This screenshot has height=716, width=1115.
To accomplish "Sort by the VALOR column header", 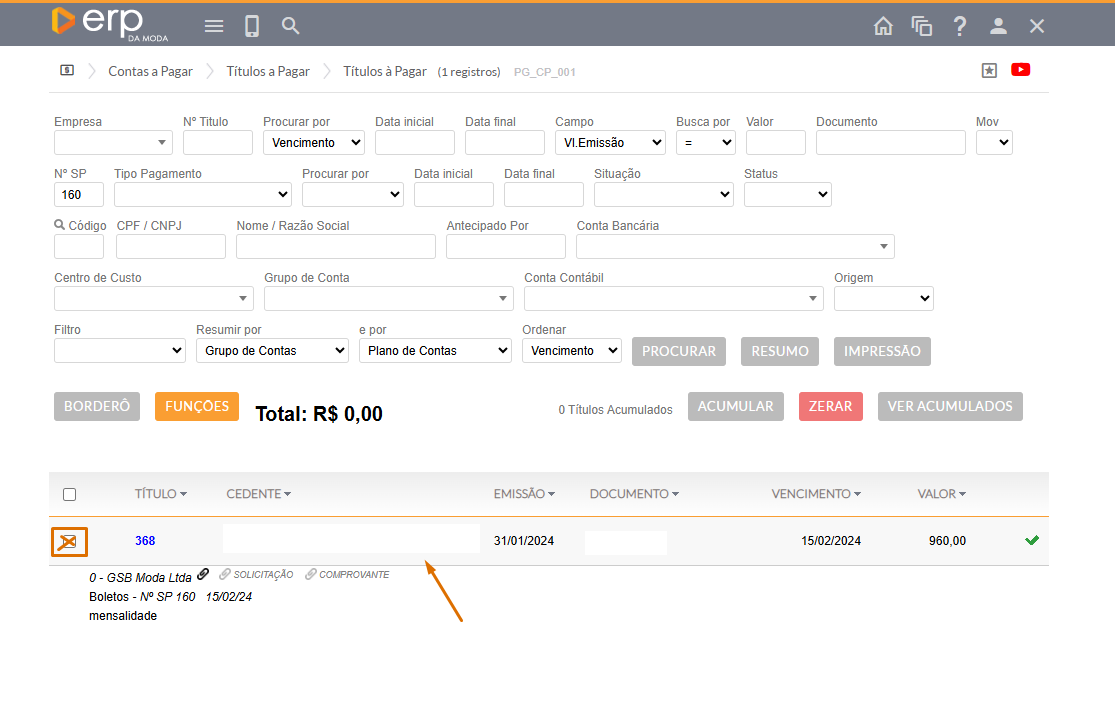I will coord(941,494).
